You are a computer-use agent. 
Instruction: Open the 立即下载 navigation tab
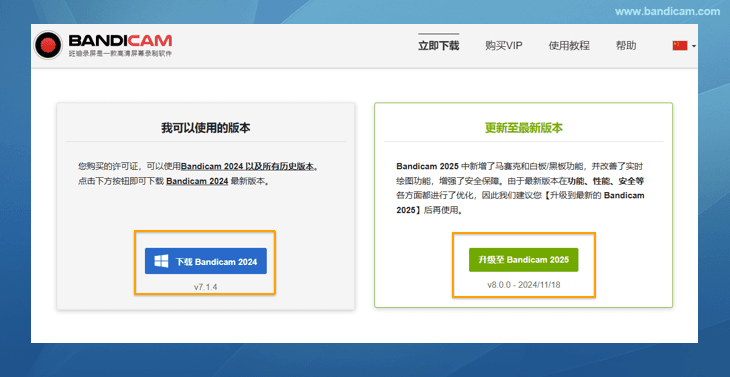point(438,46)
